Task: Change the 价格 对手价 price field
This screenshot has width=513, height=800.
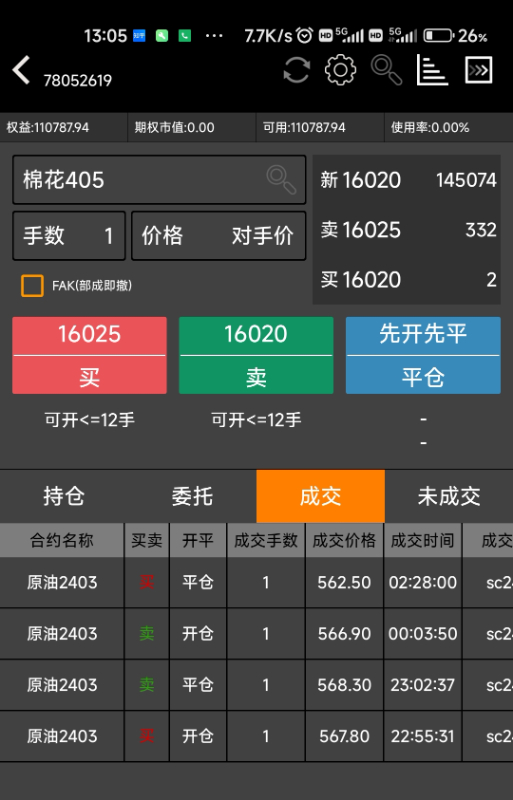Action: [x=218, y=236]
